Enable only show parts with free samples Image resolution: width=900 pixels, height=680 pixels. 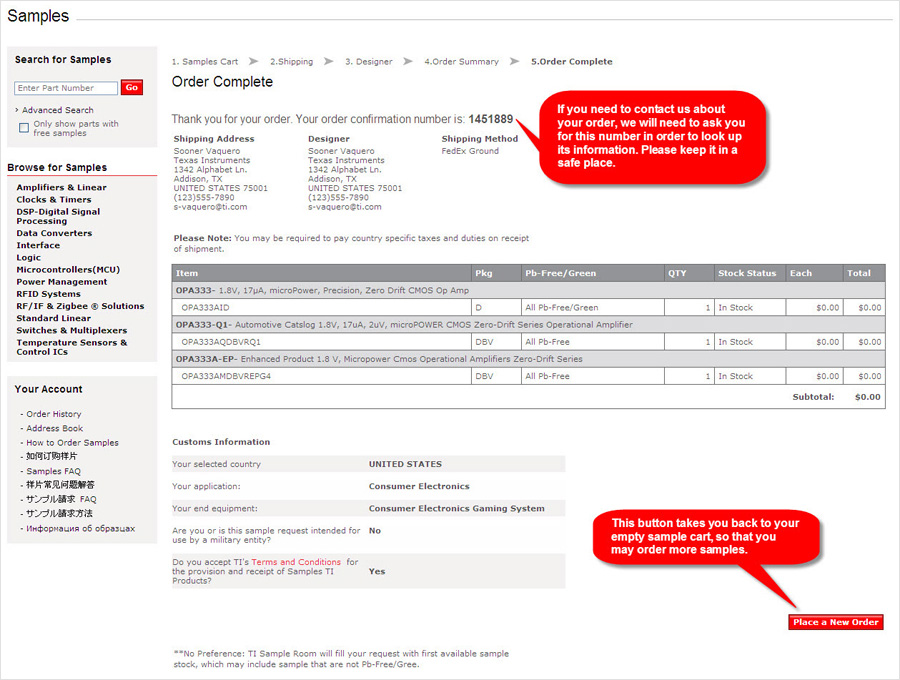(24, 128)
